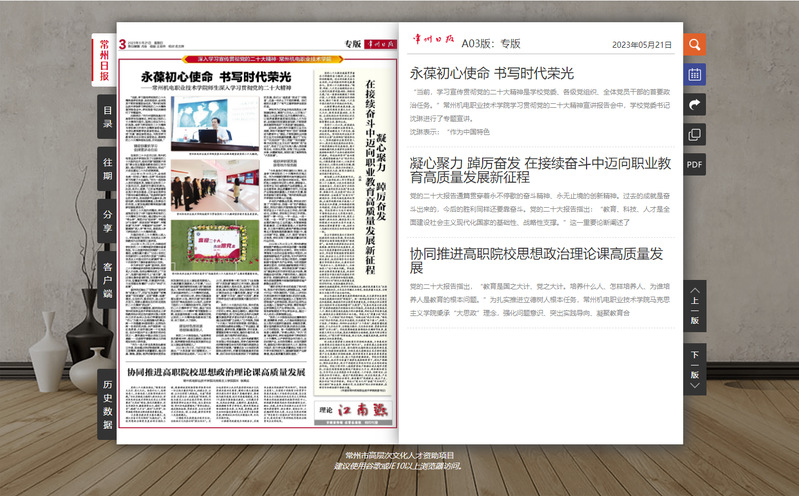This screenshot has height=496, width=799.
Task: Click the copy pages icon
Action: point(694,134)
